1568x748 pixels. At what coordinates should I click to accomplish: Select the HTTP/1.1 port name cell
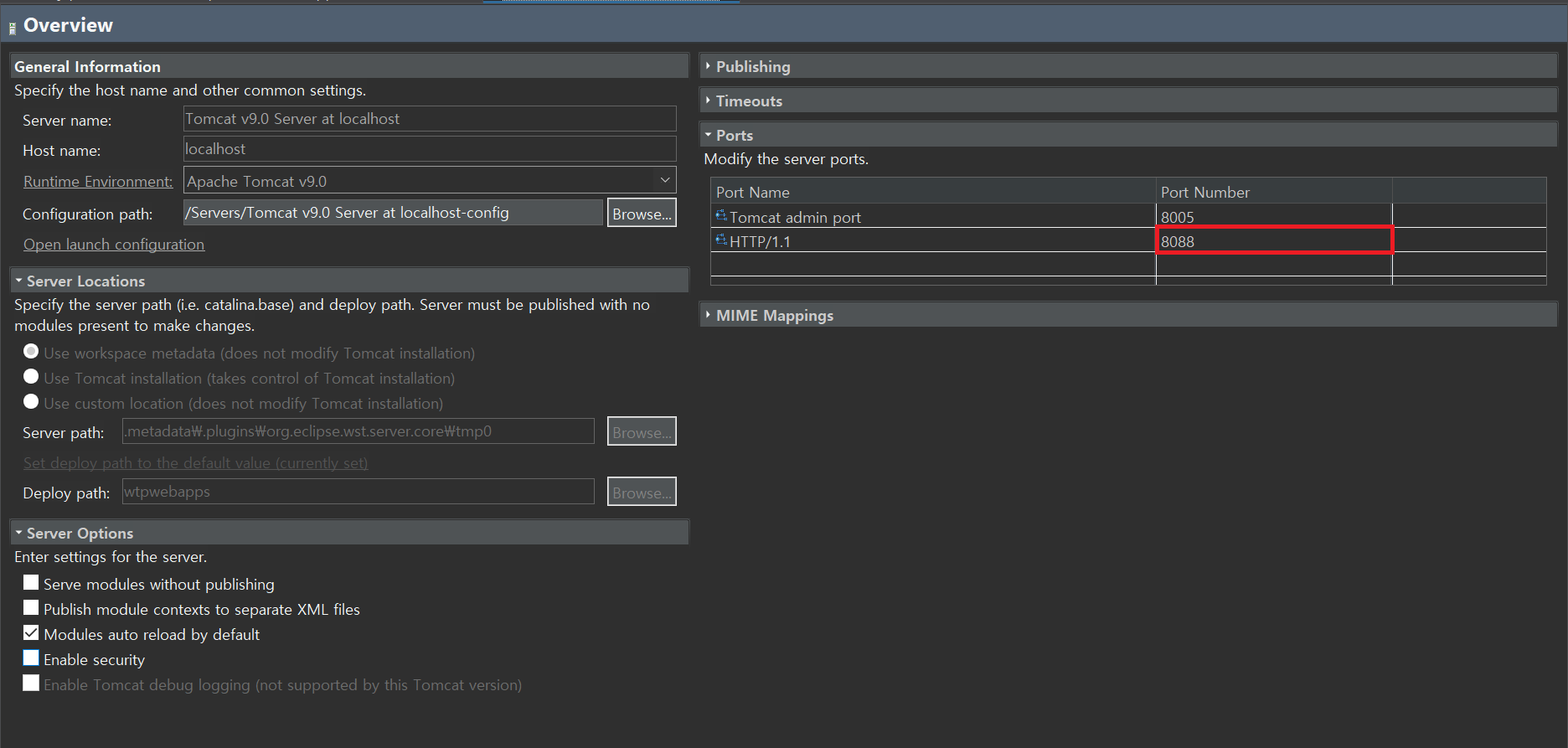[933, 241]
